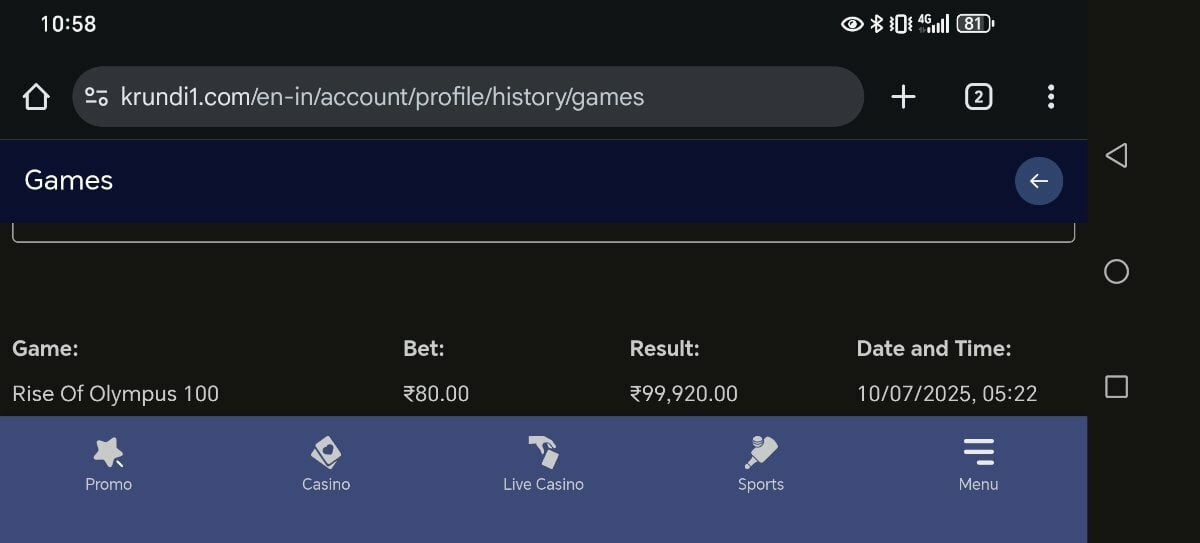Select the Date and Time column header
Image resolution: width=1200 pixels, height=543 pixels.
[x=934, y=349]
